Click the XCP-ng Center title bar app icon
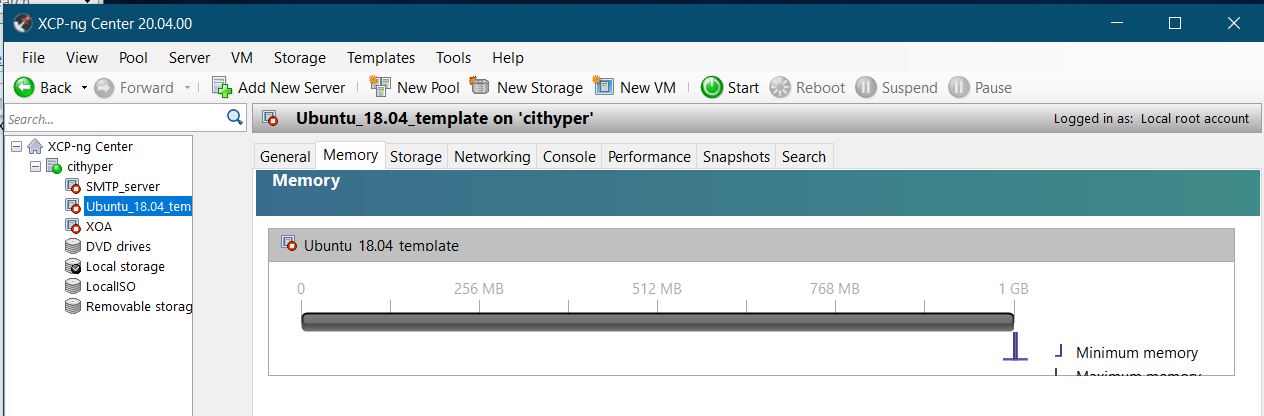Image resolution: width=1264 pixels, height=416 pixels. coord(23,23)
